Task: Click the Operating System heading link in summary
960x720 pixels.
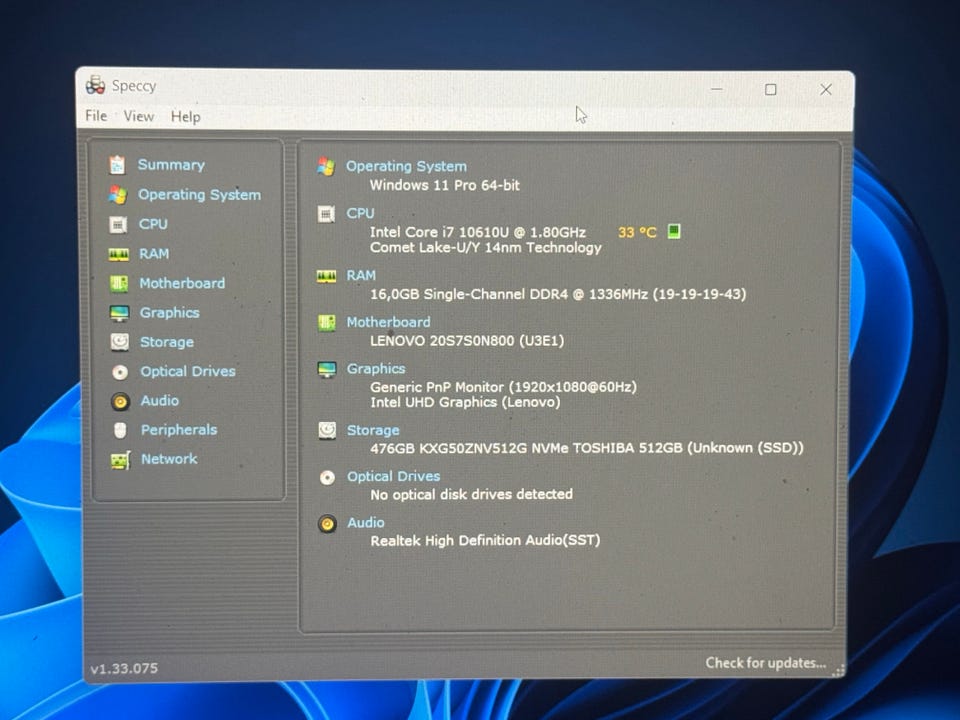Action: click(407, 167)
